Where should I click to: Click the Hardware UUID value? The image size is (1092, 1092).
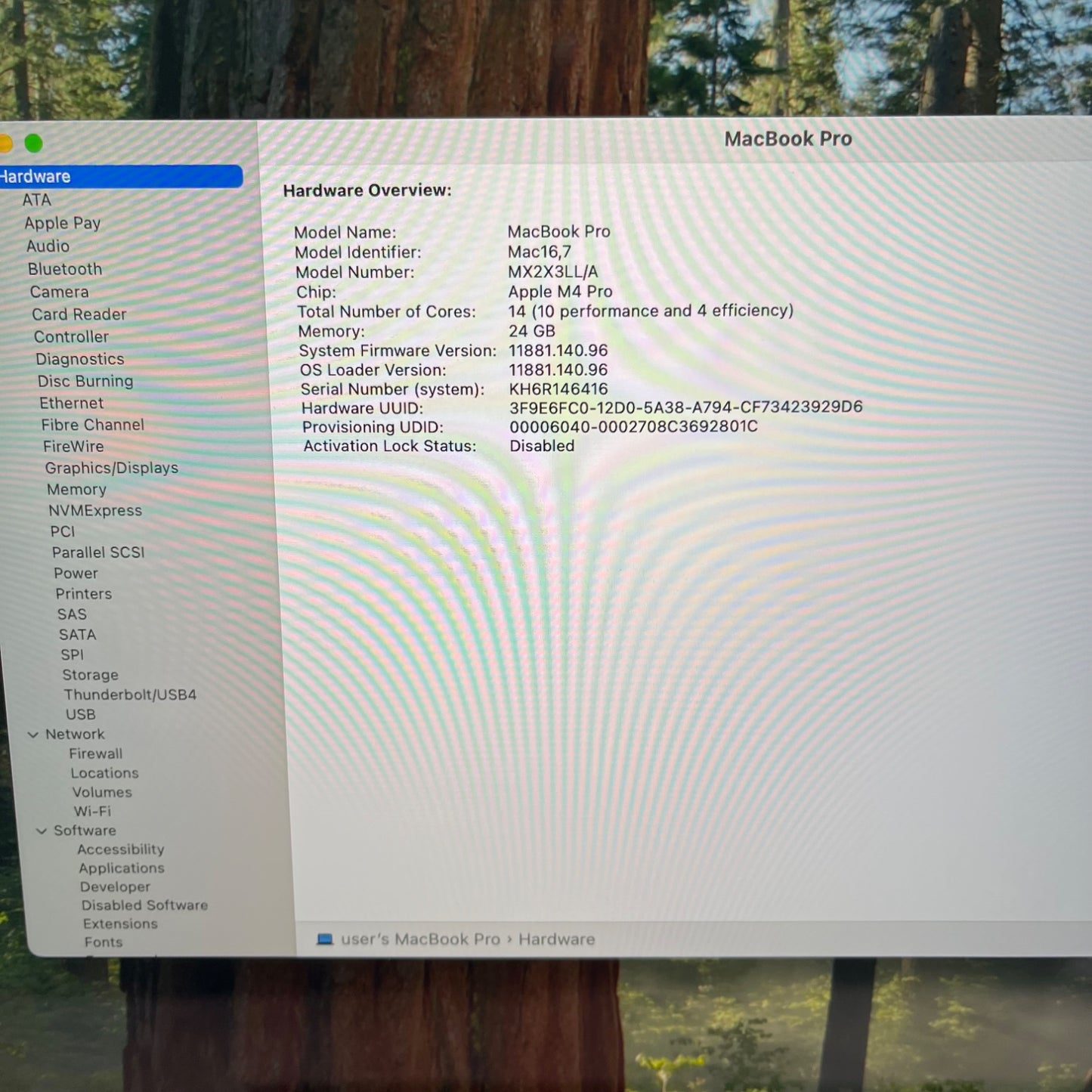(x=685, y=407)
